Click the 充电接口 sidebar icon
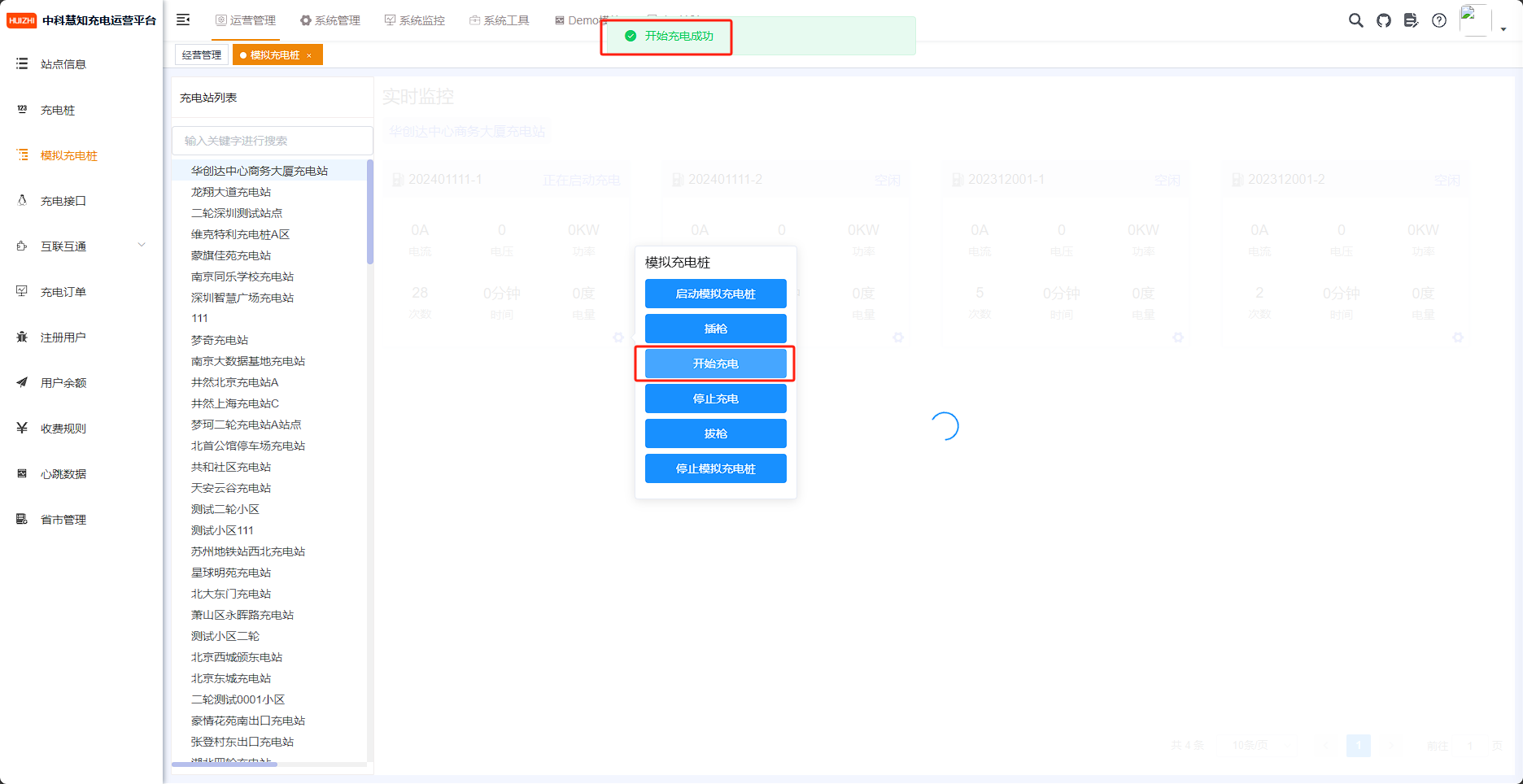Screen dimensions: 1523x784 (x=22, y=200)
